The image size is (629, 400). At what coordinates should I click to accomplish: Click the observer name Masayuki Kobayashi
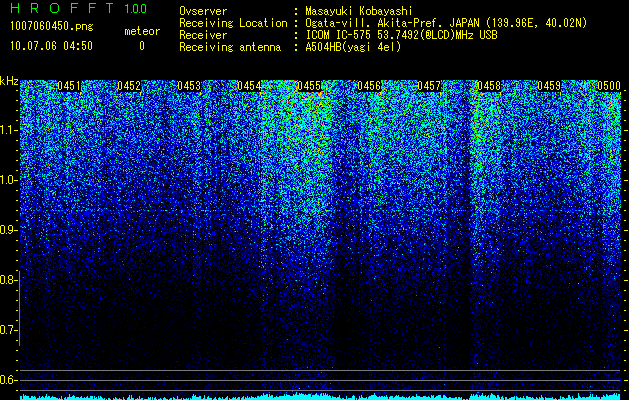tap(358, 11)
